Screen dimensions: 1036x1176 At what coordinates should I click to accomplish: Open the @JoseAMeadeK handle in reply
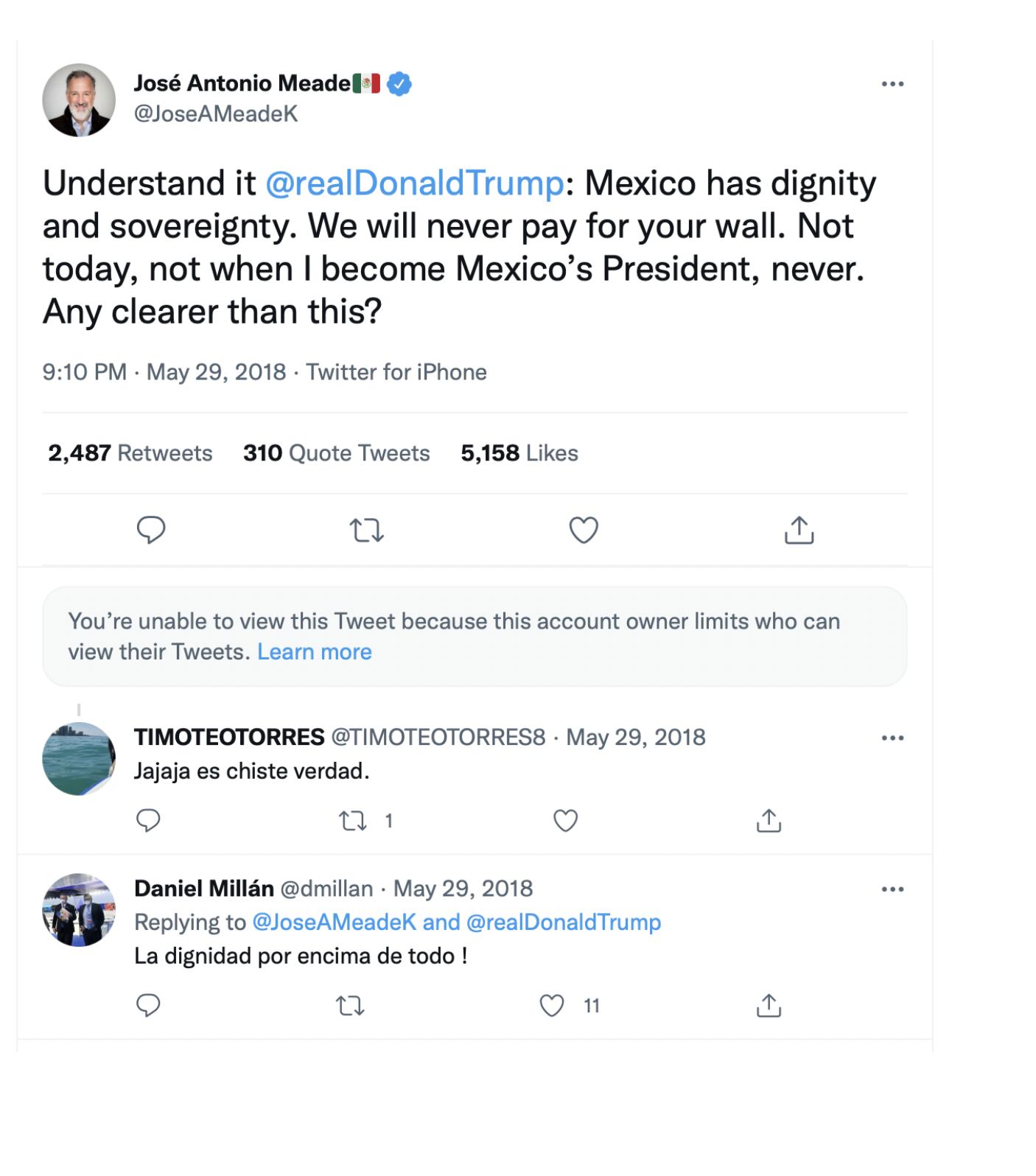click(x=334, y=923)
